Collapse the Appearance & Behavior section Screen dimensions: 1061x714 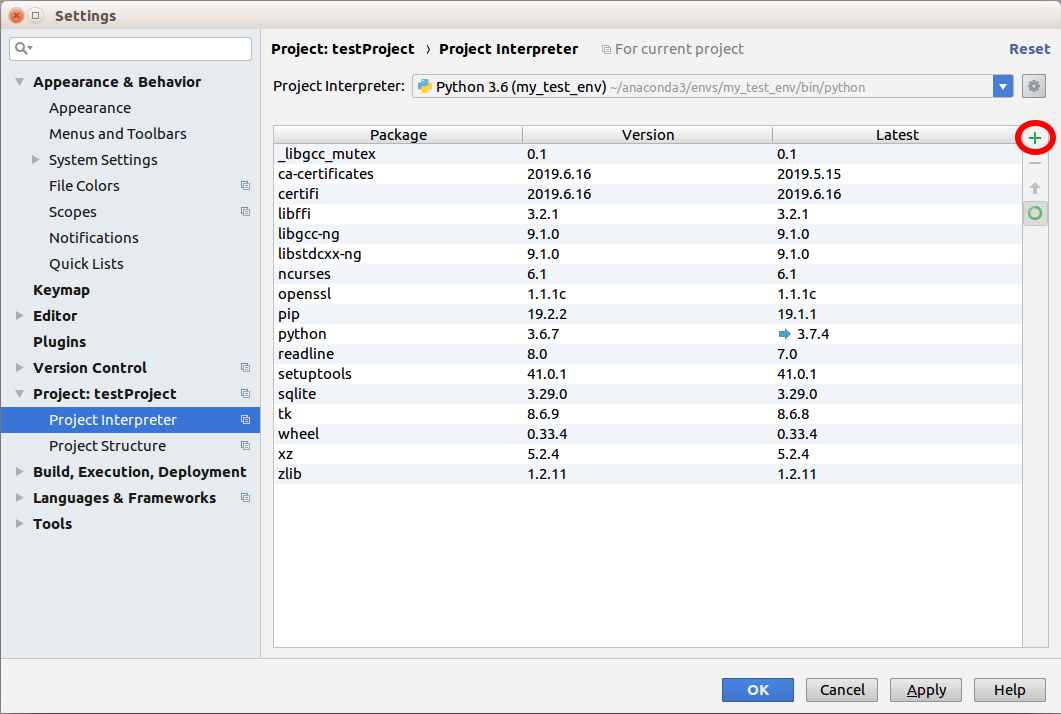coord(20,82)
